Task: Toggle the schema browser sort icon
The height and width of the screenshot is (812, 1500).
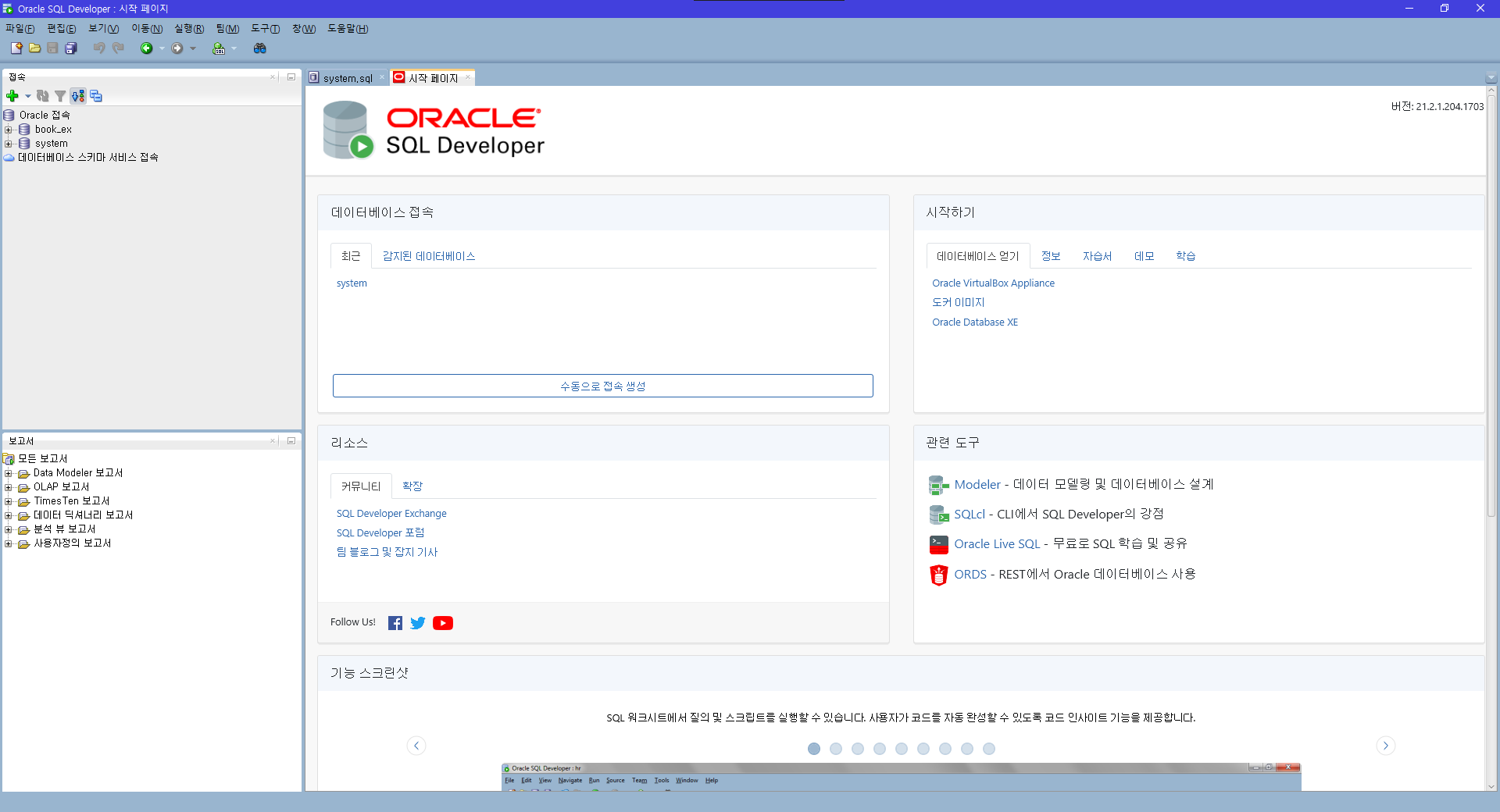Action: pyautogui.click(x=78, y=96)
